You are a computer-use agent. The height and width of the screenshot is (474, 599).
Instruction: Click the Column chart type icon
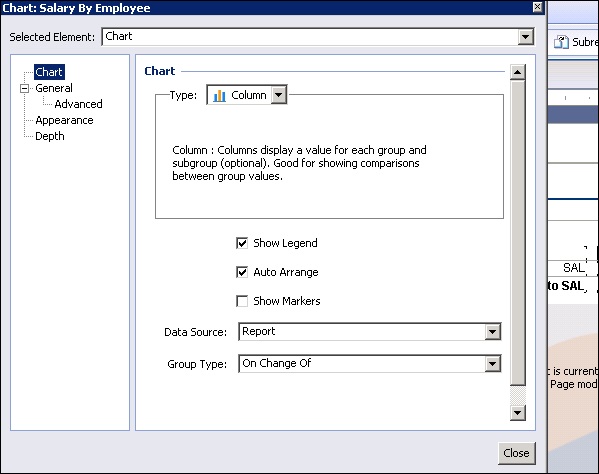coord(219,95)
